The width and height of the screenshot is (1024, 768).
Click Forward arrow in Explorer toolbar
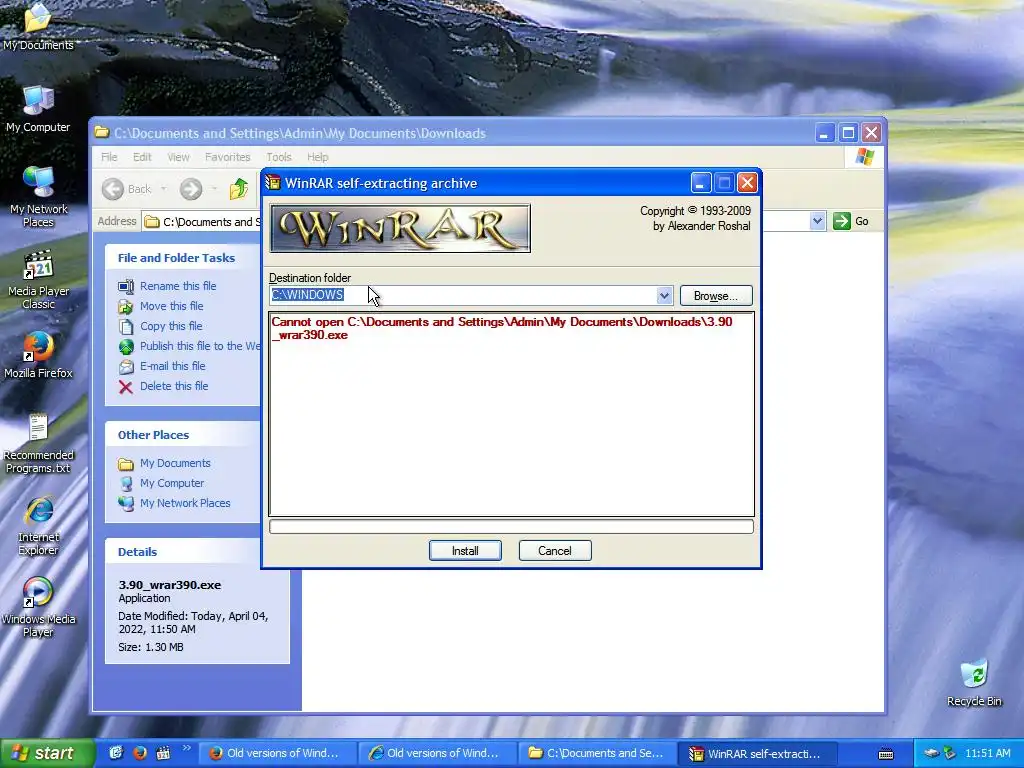point(191,189)
